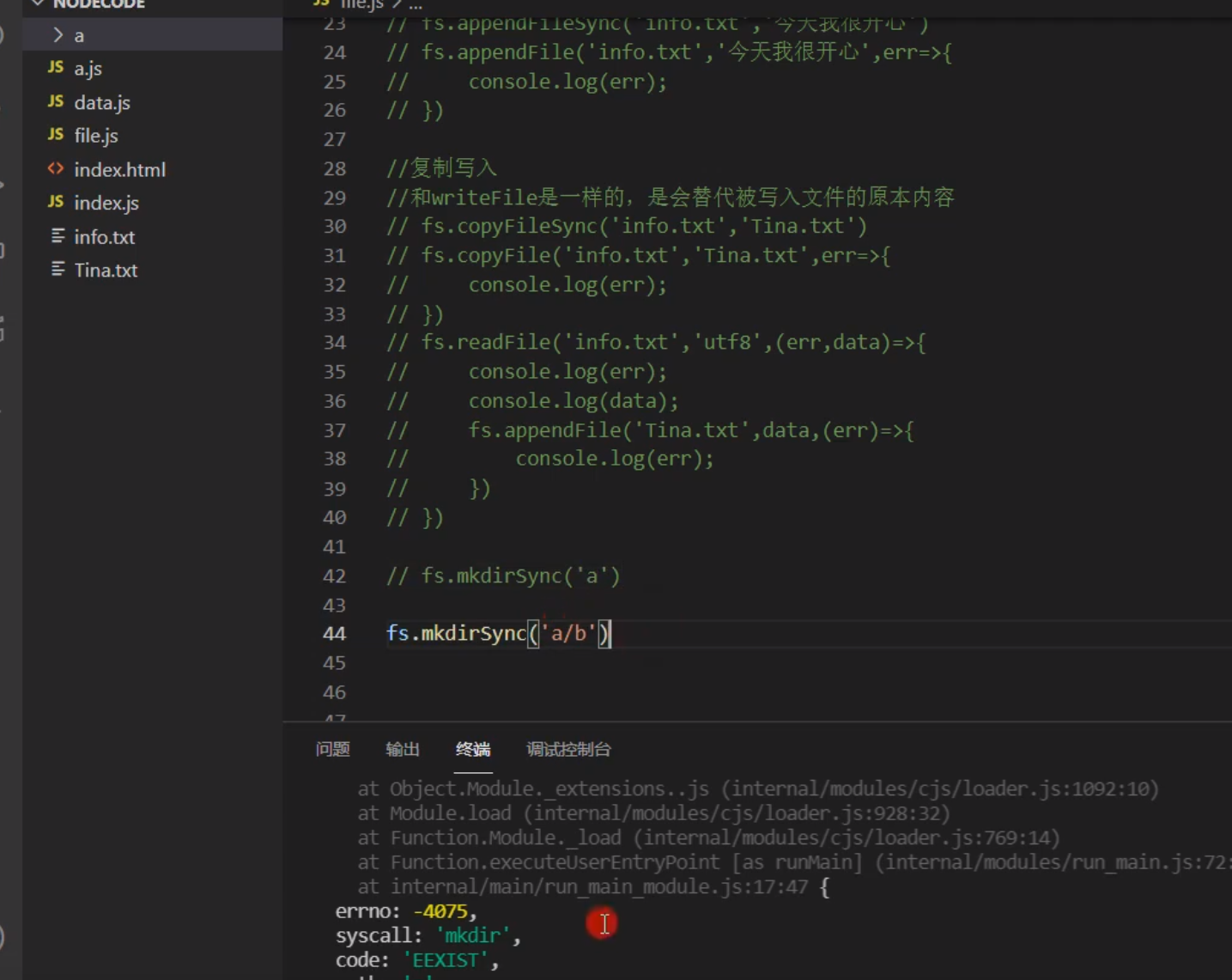Image resolution: width=1232 pixels, height=980 pixels.
Task: Click line number 44 in the gutter
Action: [335, 634]
